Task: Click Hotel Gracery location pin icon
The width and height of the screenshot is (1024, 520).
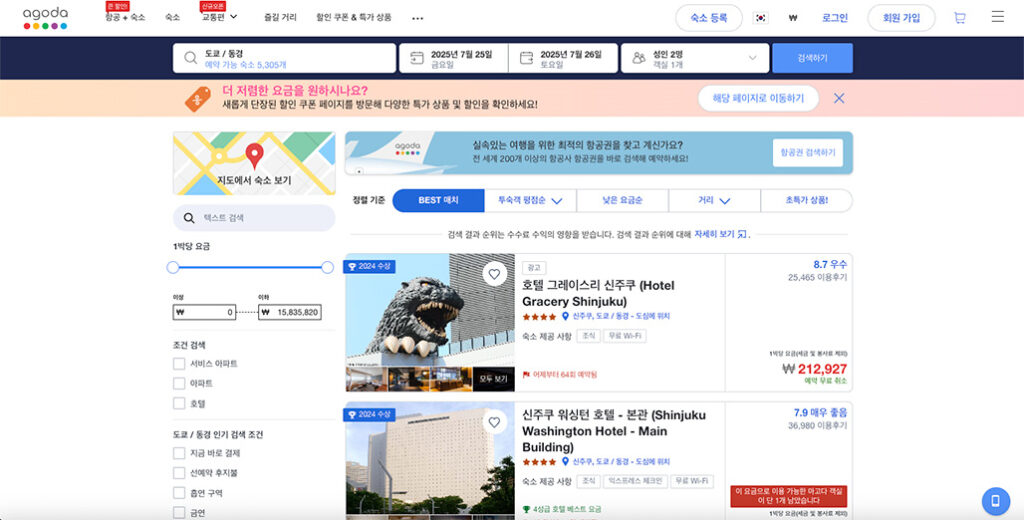Action: coord(566,316)
